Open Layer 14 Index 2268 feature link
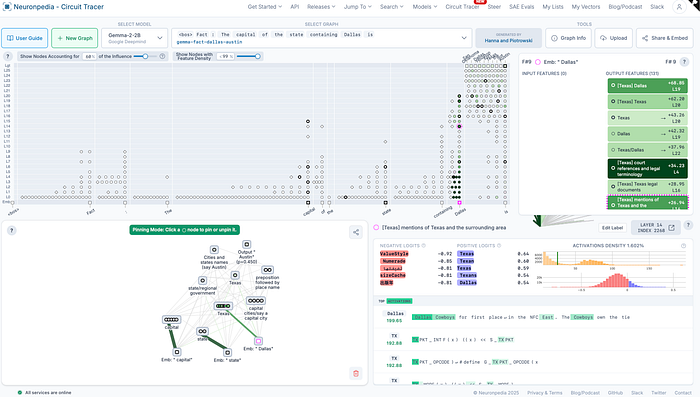 [655, 228]
